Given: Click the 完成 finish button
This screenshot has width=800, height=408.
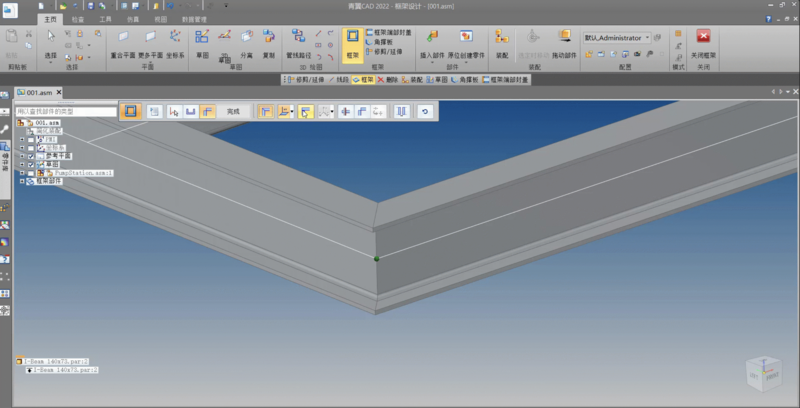Looking at the screenshot, I should [x=233, y=112].
